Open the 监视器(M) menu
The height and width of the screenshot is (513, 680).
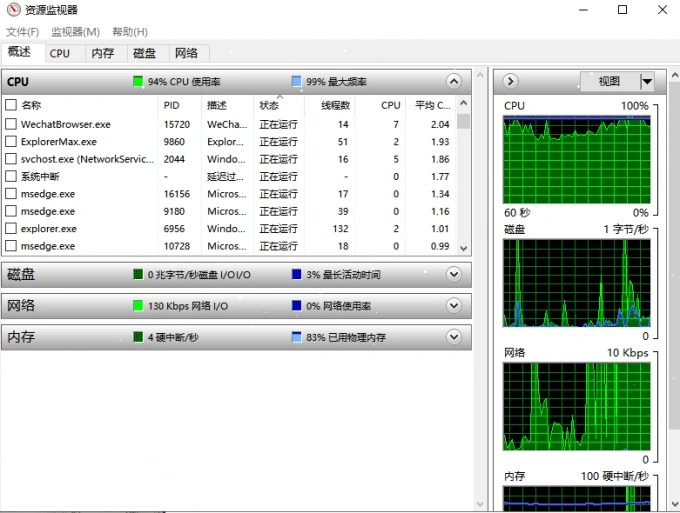pyautogui.click(x=75, y=32)
